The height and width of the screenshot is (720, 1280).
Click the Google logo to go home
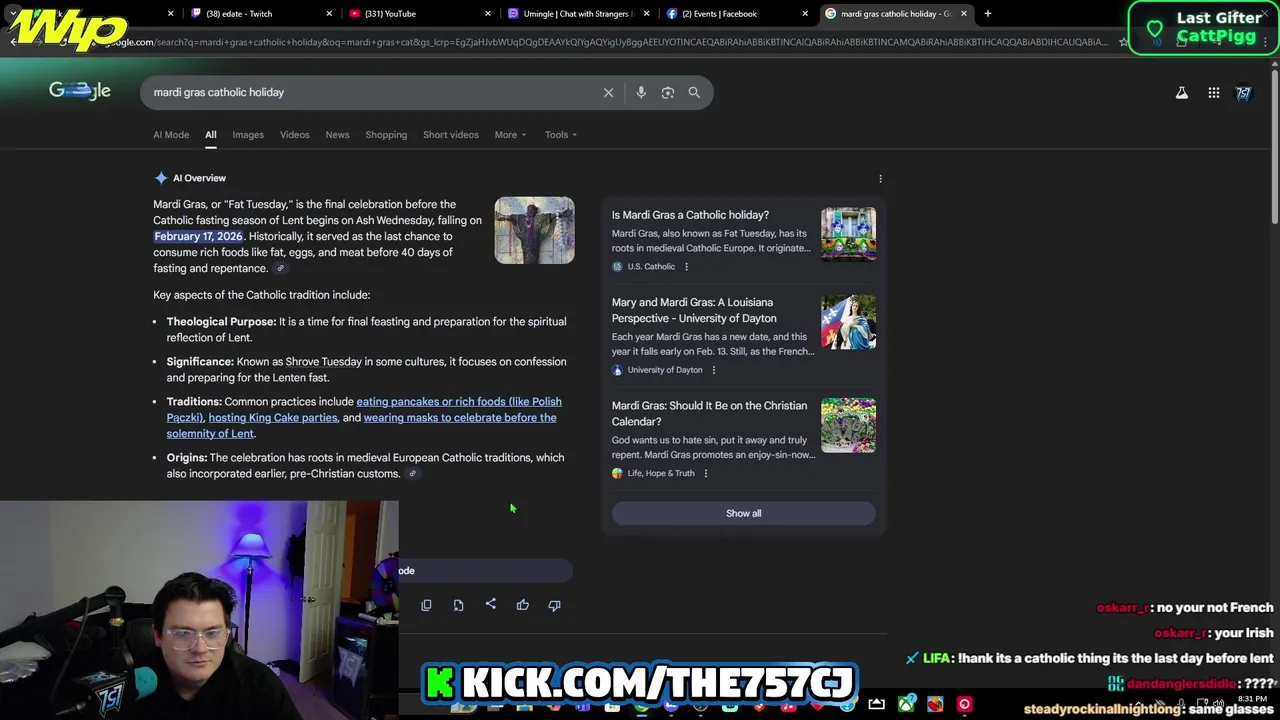click(80, 91)
